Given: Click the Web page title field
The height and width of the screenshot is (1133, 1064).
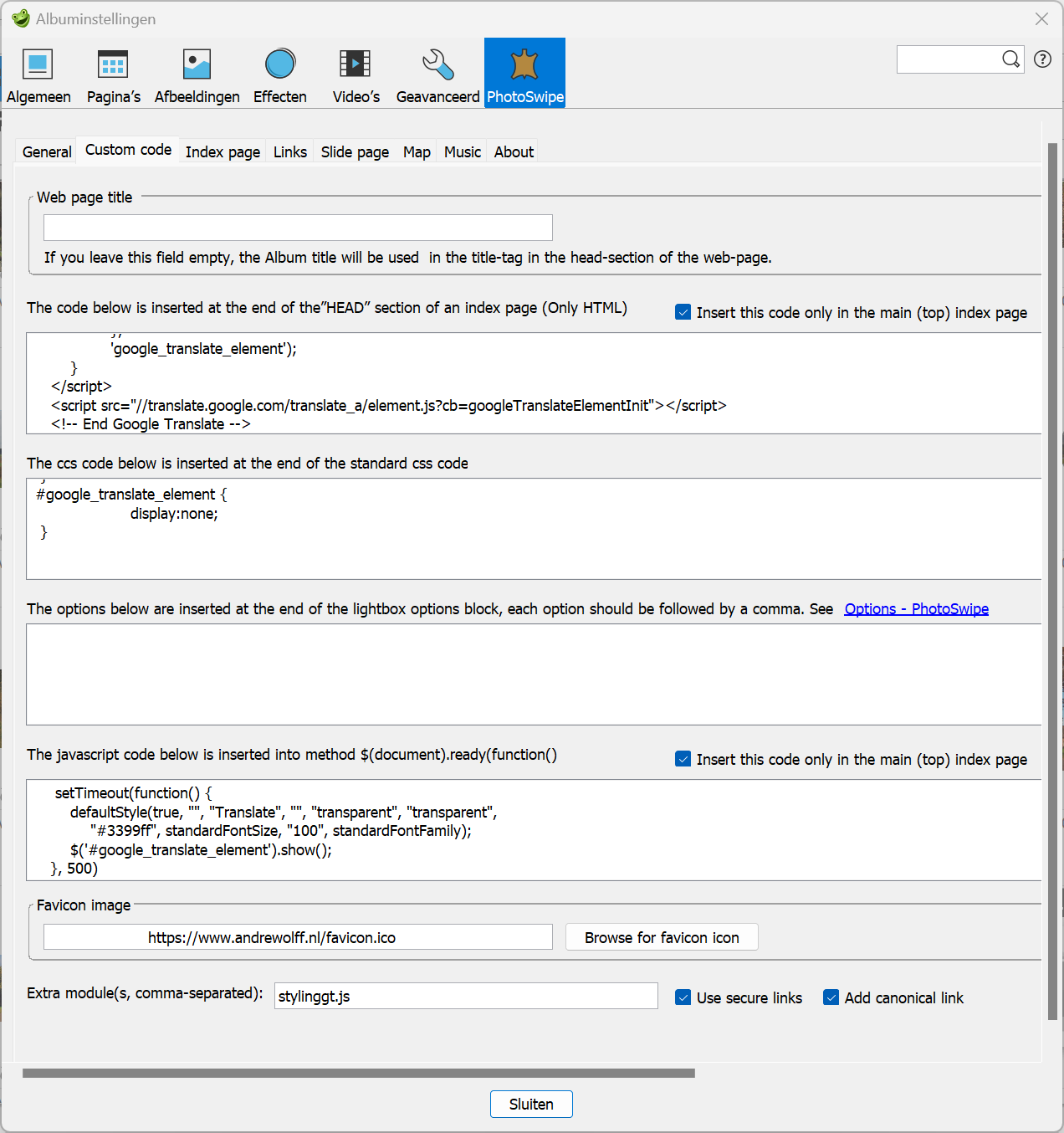Looking at the screenshot, I should click(x=298, y=228).
